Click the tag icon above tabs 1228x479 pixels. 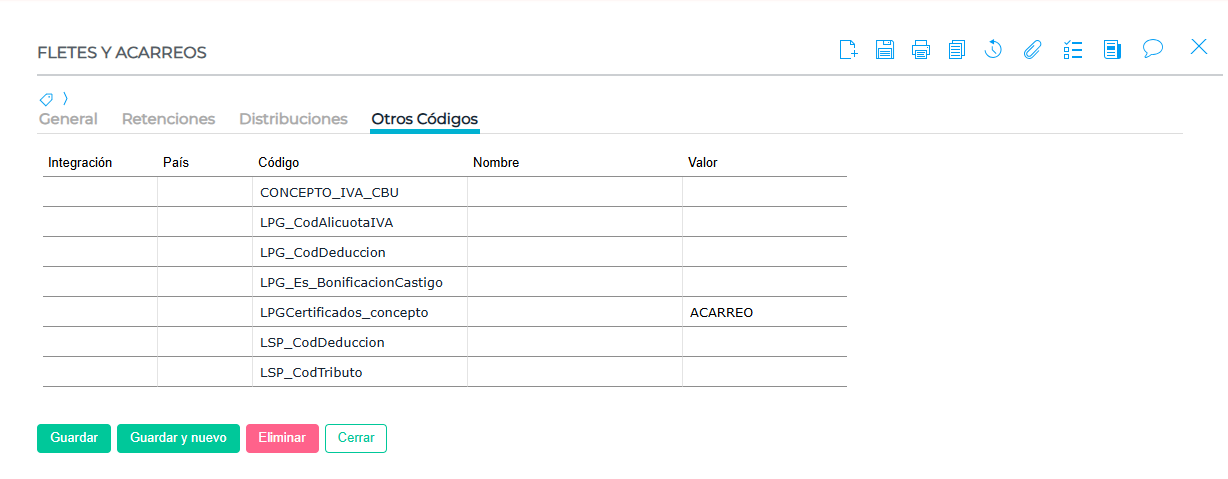46,99
